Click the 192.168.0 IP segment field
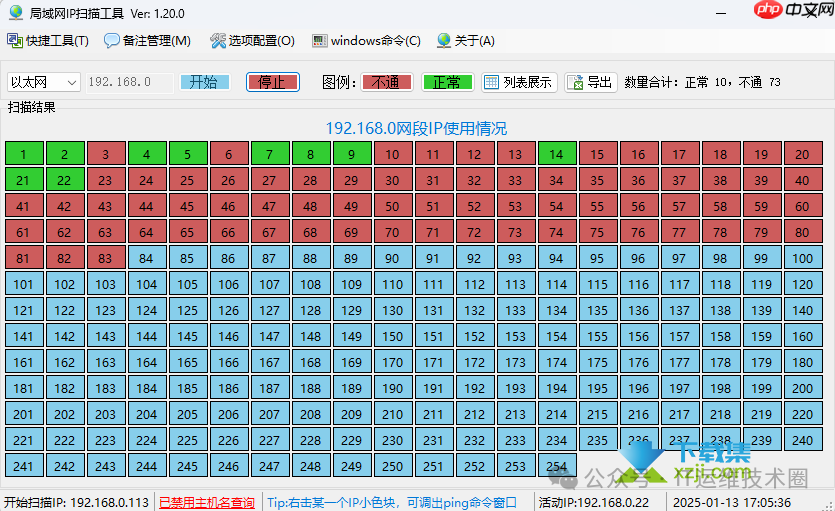This screenshot has width=835, height=511. coord(127,82)
